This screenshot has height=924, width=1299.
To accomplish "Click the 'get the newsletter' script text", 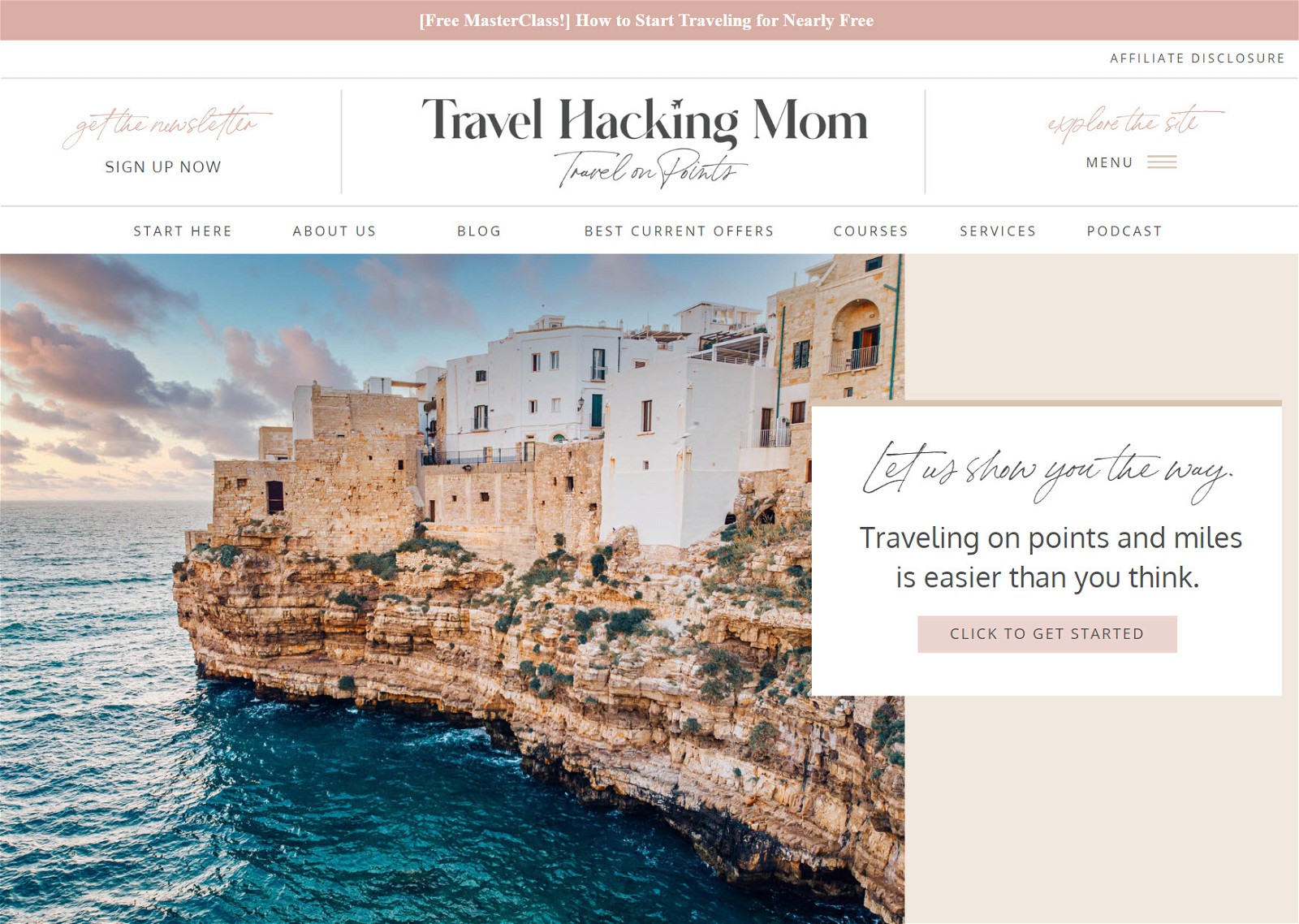I will tap(166, 126).
